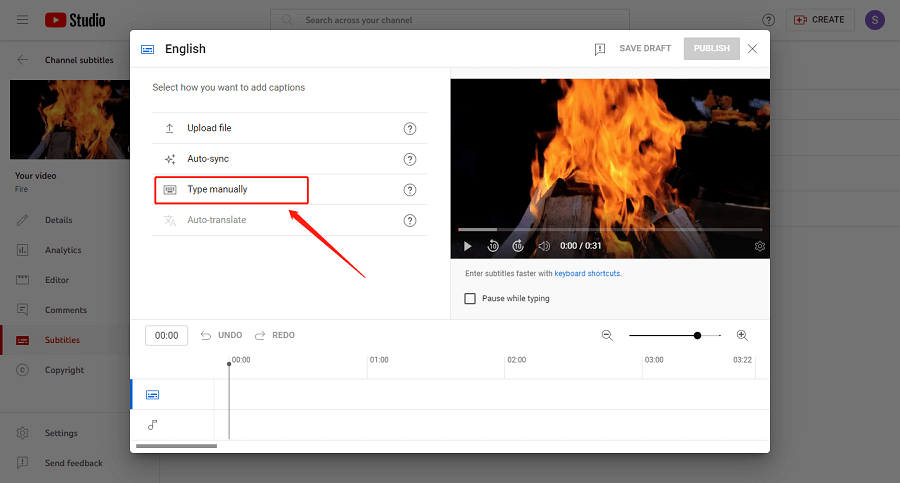Enable Pause while typing checkbox
900x483 pixels.
click(x=470, y=299)
